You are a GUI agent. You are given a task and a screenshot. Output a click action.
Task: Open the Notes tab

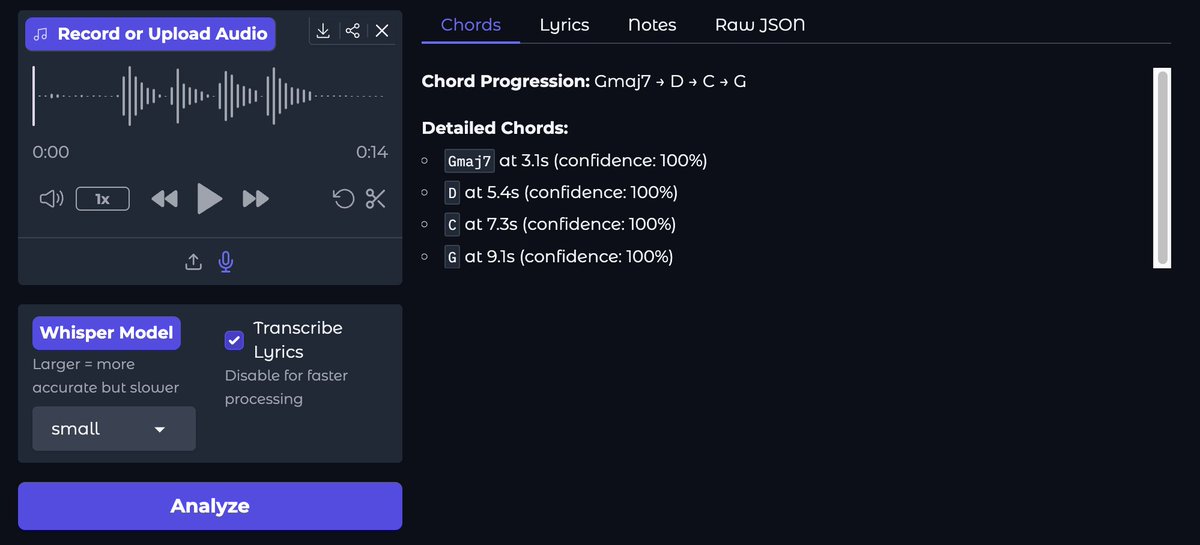(x=652, y=24)
